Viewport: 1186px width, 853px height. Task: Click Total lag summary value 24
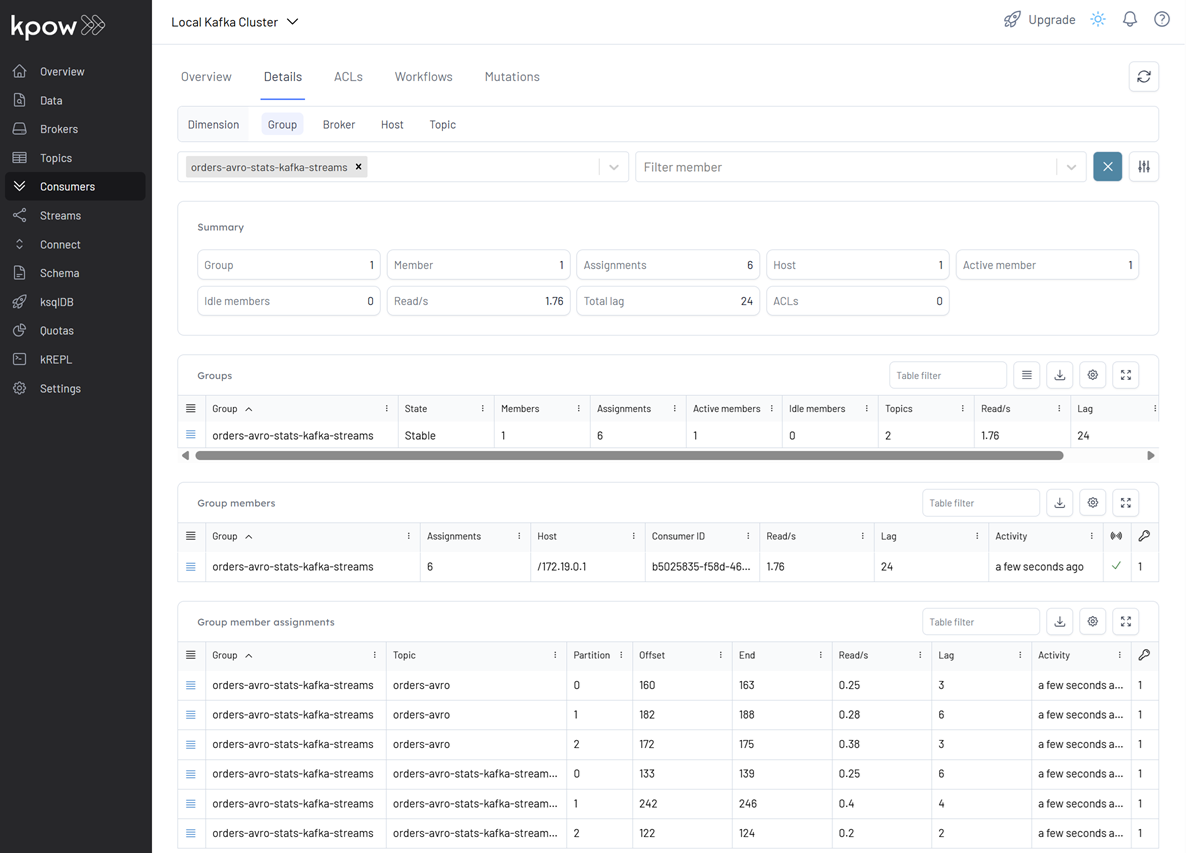pos(747,301)
